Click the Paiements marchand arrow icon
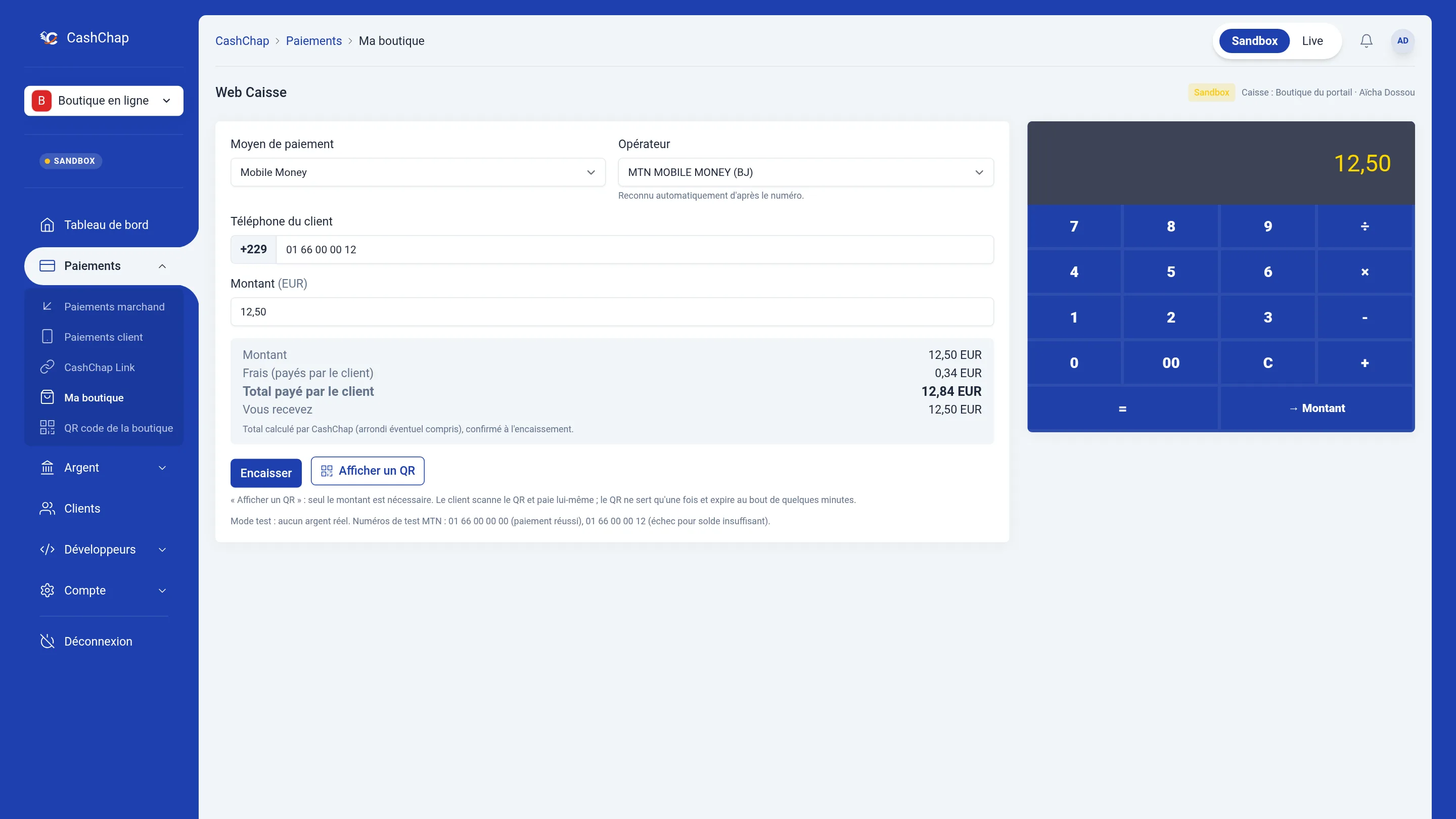 coord(48,306)
